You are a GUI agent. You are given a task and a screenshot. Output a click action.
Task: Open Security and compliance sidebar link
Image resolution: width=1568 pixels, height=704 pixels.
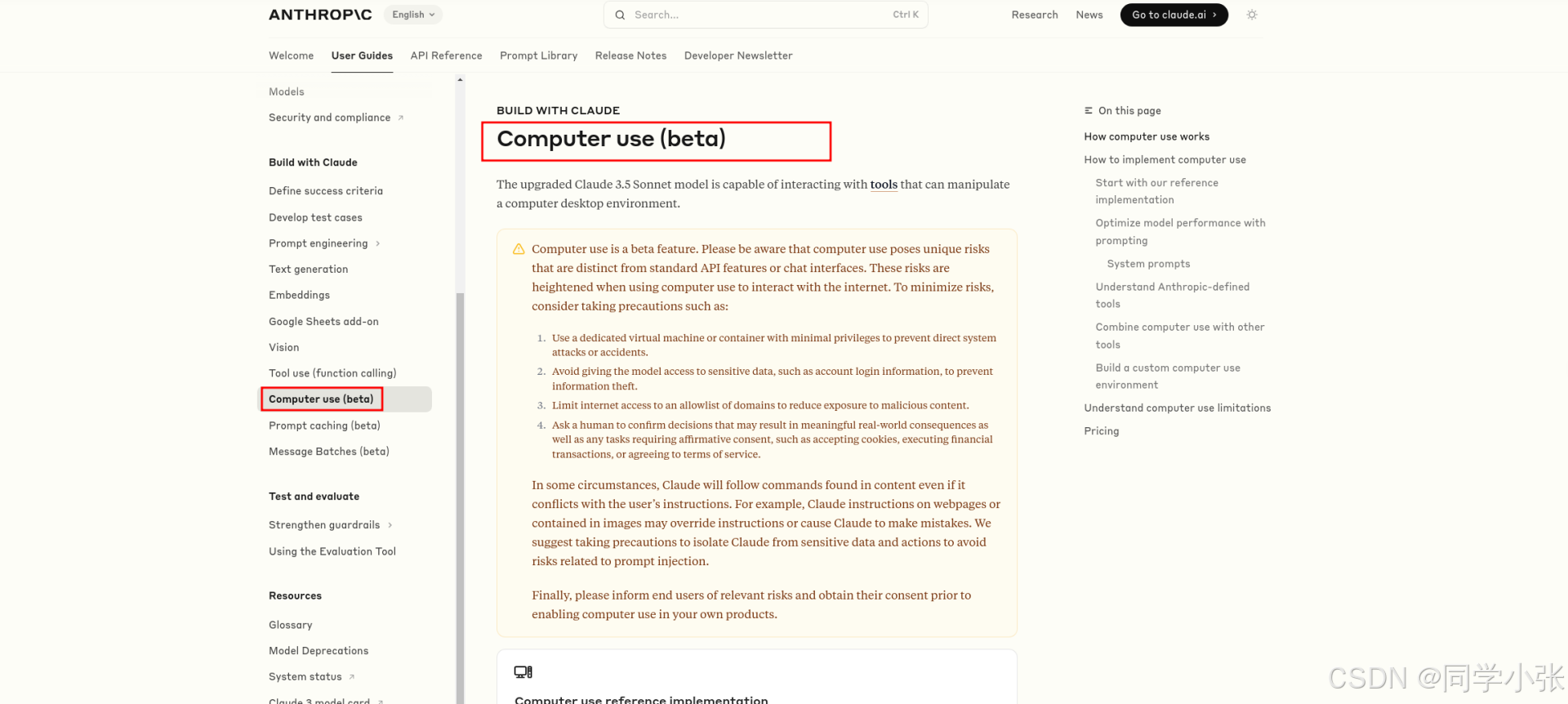[329, 118]
